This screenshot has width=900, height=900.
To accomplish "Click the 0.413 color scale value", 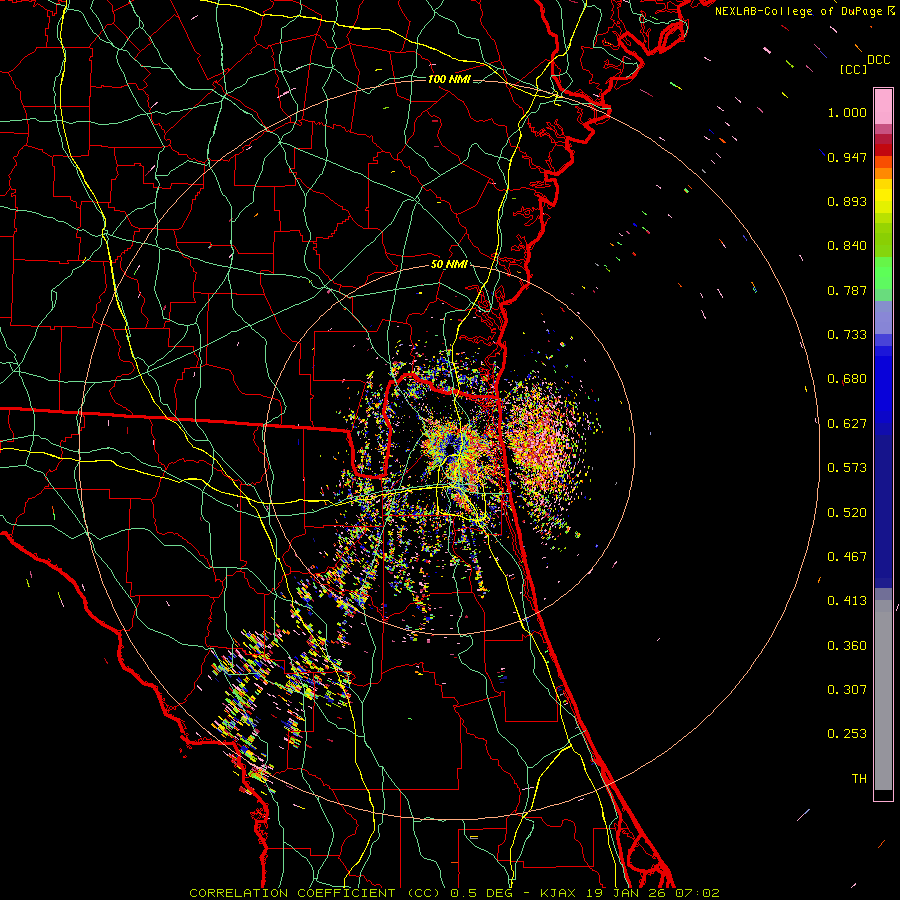I will (847, 601).
